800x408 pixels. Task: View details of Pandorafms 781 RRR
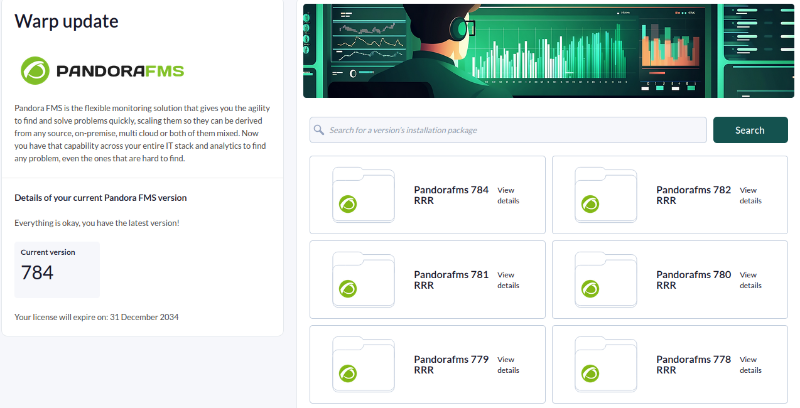pos(508,280)
